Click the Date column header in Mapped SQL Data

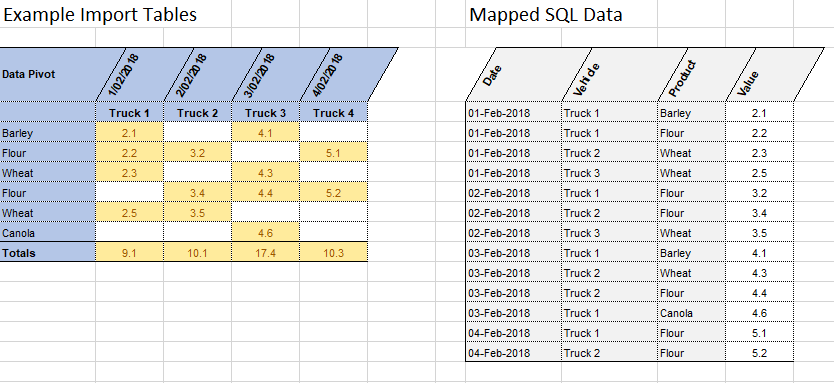tap(493, 76)
